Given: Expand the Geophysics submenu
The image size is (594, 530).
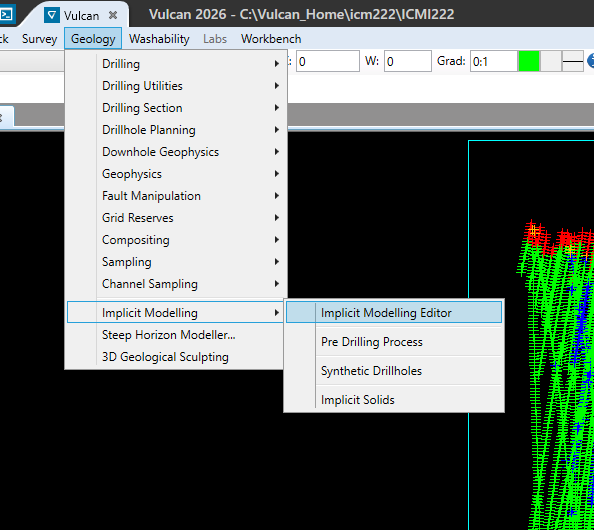Looking at the screenshot, I should 177,174.
